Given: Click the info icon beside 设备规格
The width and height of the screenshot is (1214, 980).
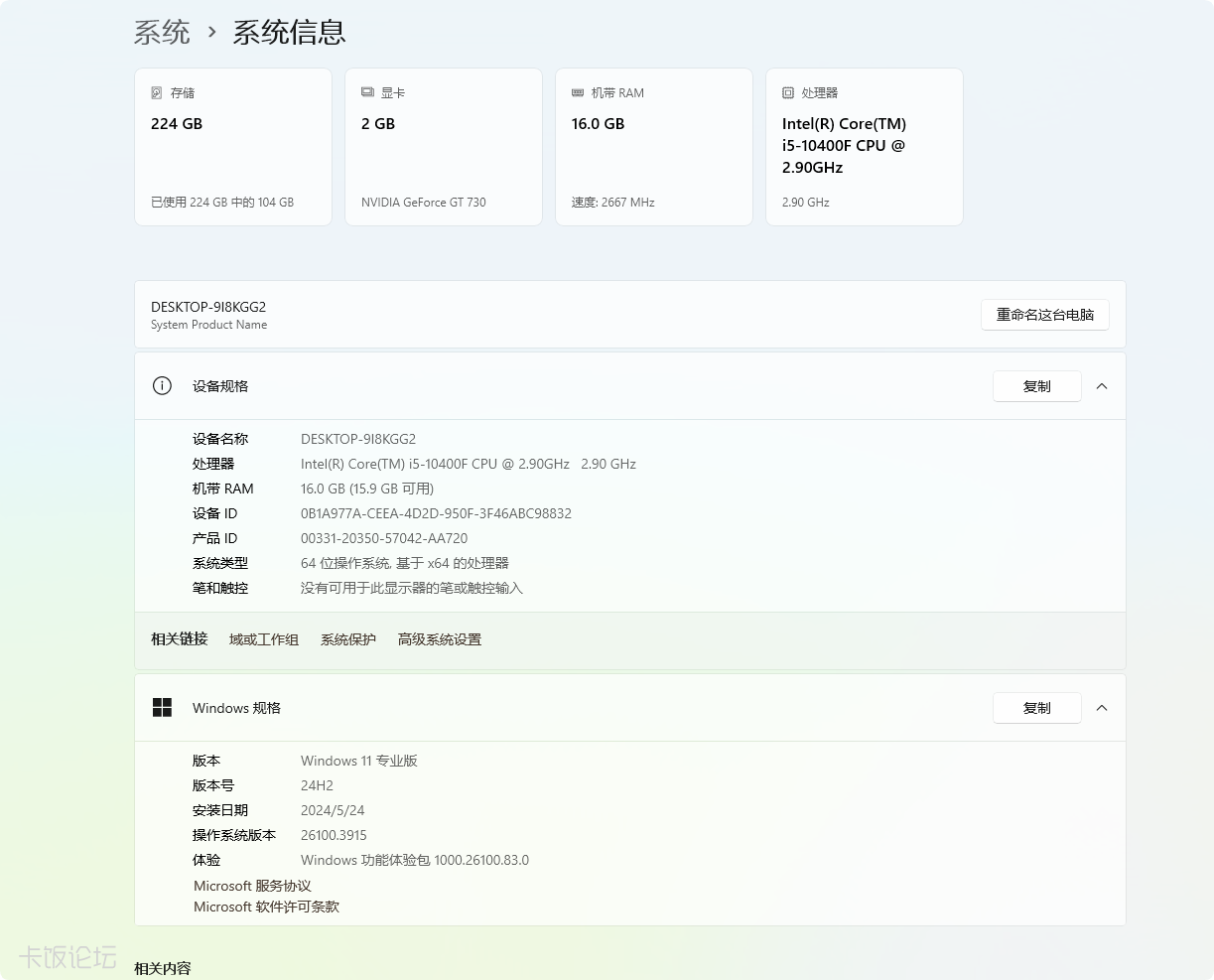Looking at the screenshot, I should (x=162, y=386).
